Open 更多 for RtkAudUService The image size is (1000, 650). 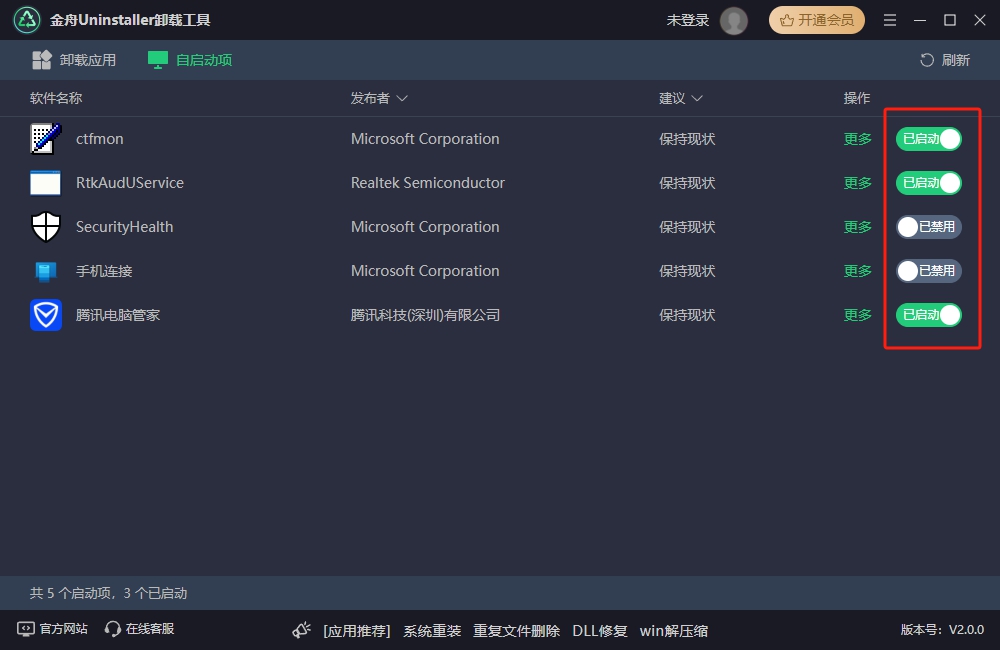(x=857, y=182)
